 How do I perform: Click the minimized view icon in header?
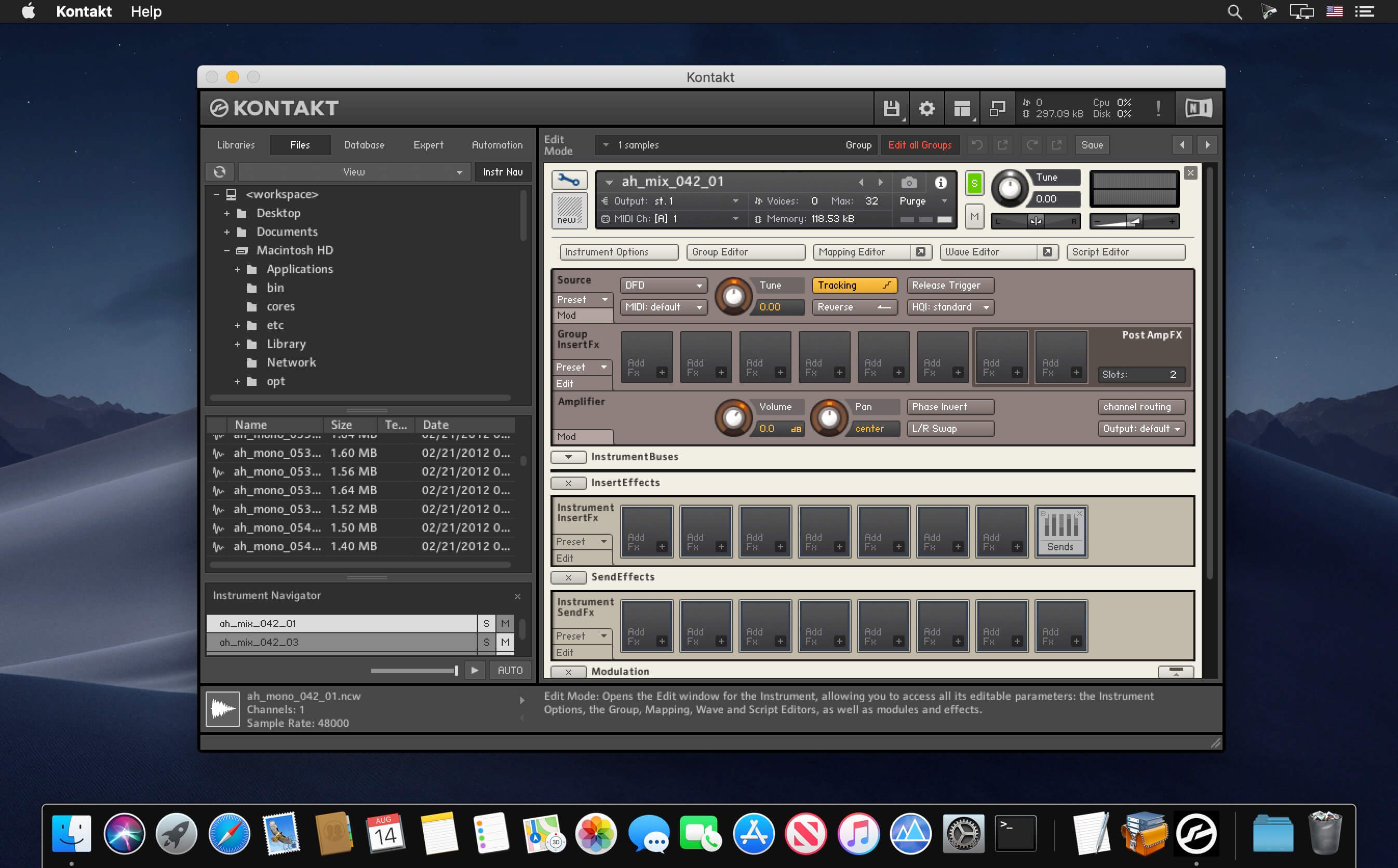pos(997,108)
